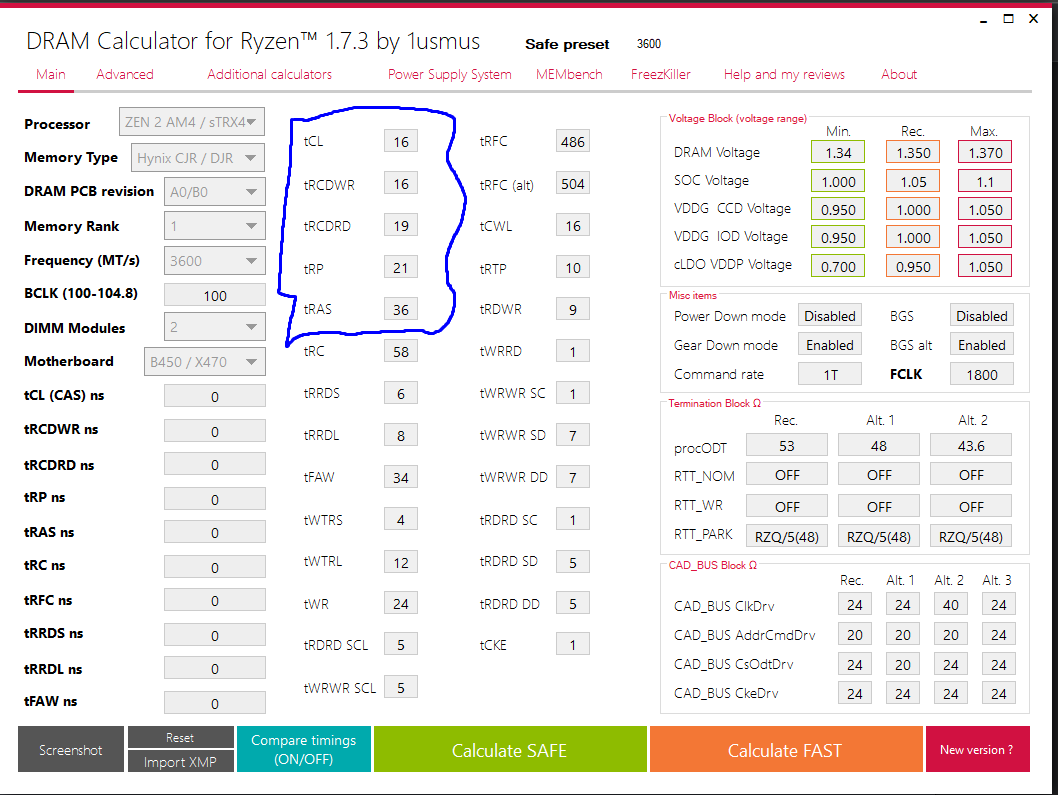Select the tRFC (alt) value 504
The height and width of the screenshot is (795, 1058).
click(x=573, y=184)
